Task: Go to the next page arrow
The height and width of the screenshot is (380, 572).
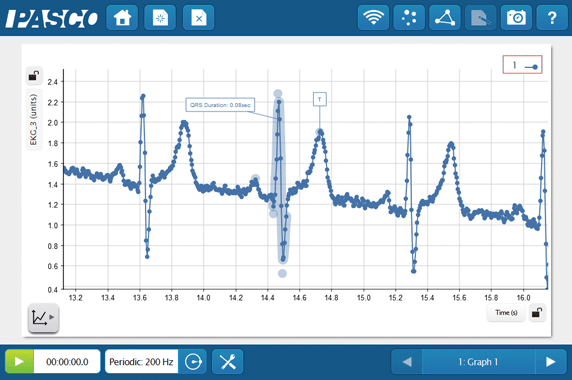Action: 550,361
